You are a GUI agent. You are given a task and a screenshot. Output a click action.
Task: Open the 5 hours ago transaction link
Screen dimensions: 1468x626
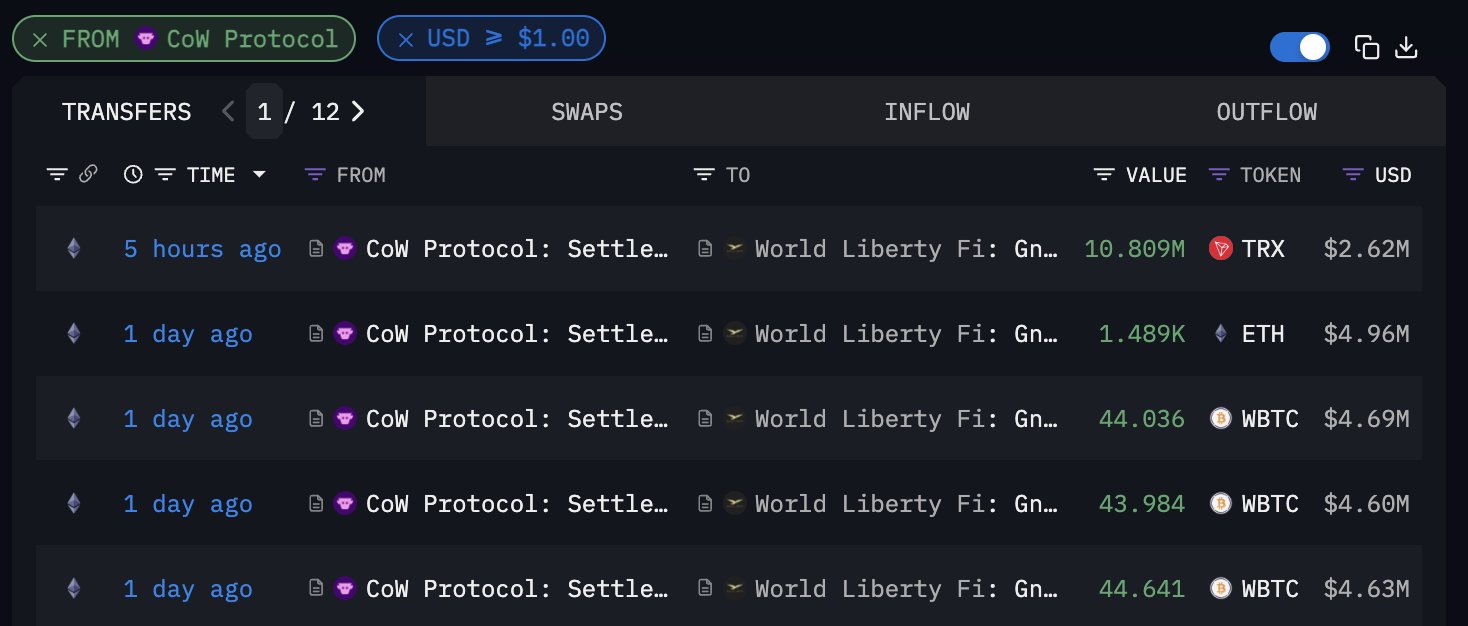202,248
